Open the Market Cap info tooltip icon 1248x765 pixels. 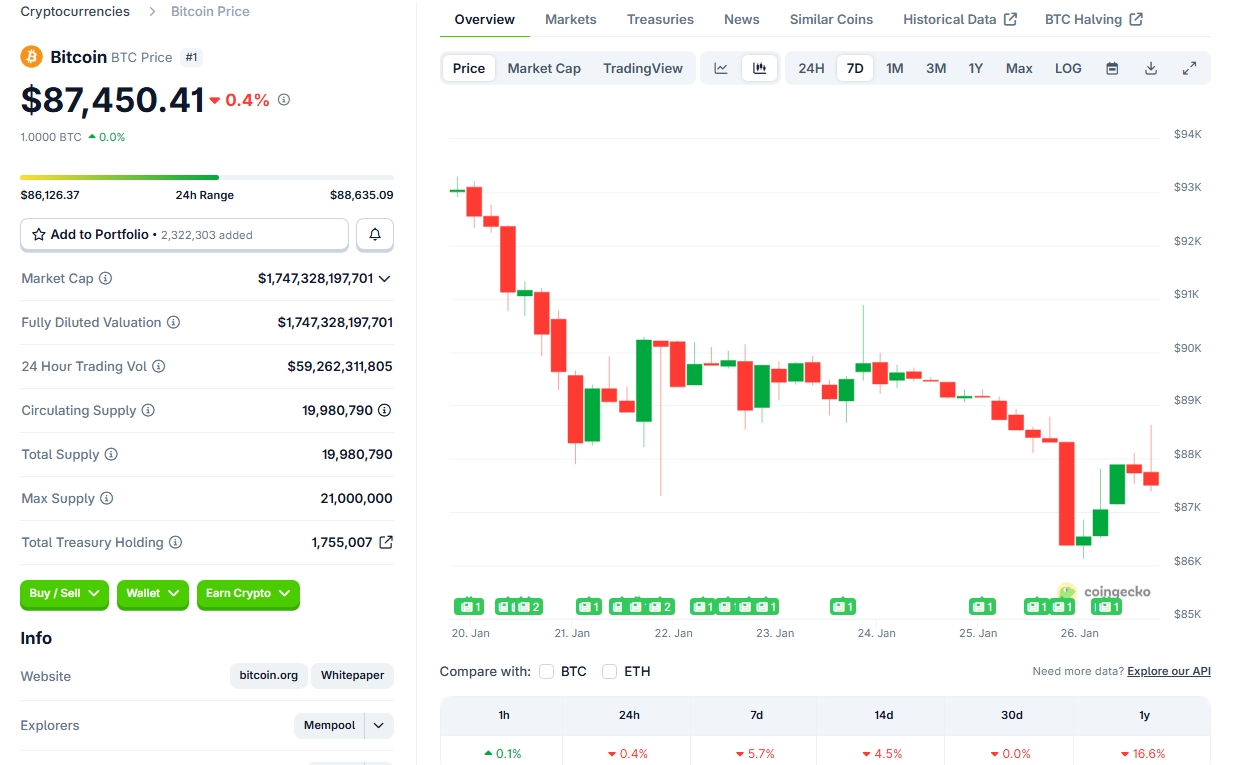point(106,278)
